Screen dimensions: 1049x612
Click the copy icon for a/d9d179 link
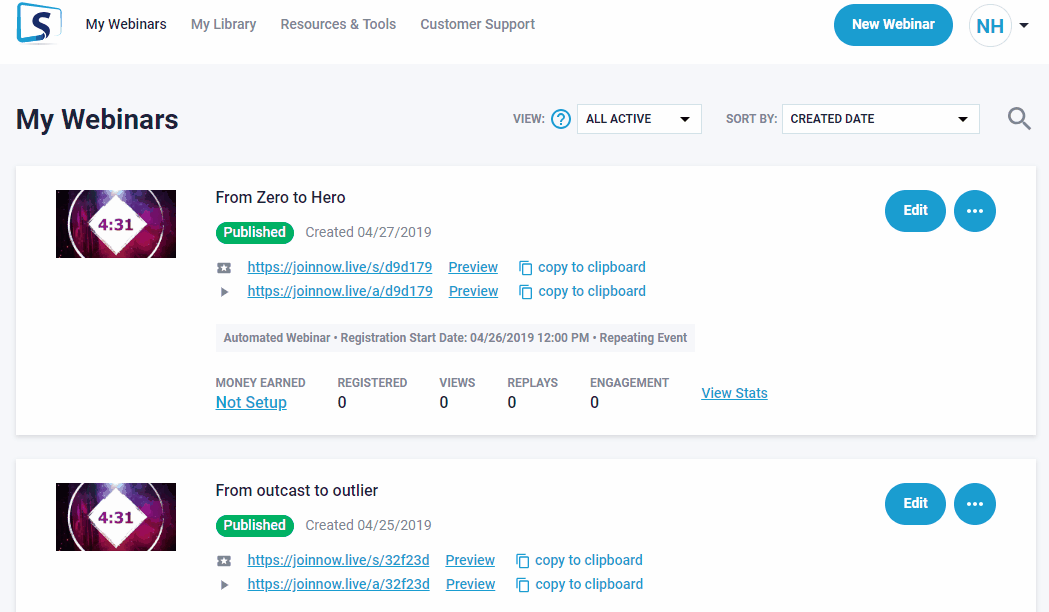526,292
